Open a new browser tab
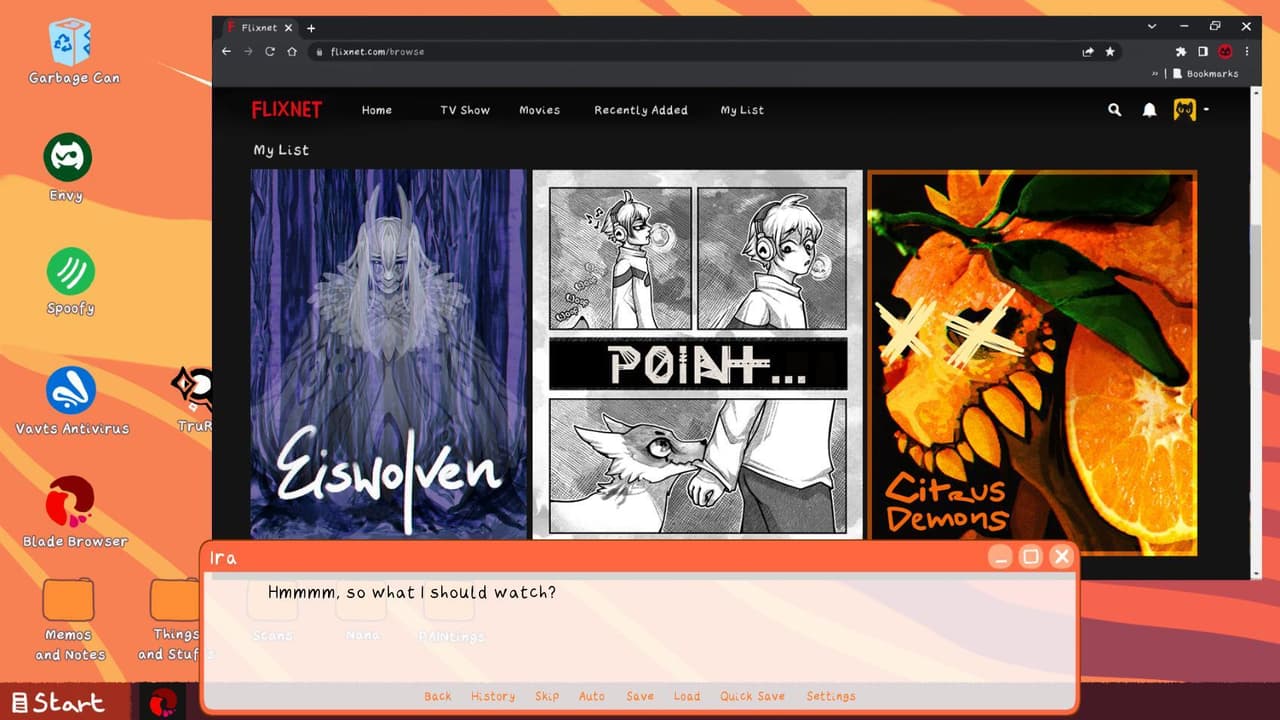 point(311,28)
